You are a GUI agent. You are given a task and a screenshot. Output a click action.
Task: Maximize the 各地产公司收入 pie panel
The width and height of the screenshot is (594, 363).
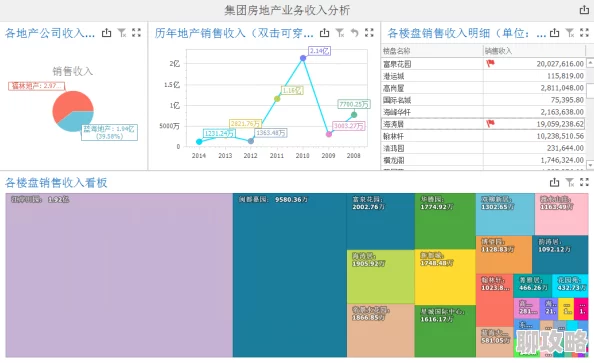click(x=136, y=33)
